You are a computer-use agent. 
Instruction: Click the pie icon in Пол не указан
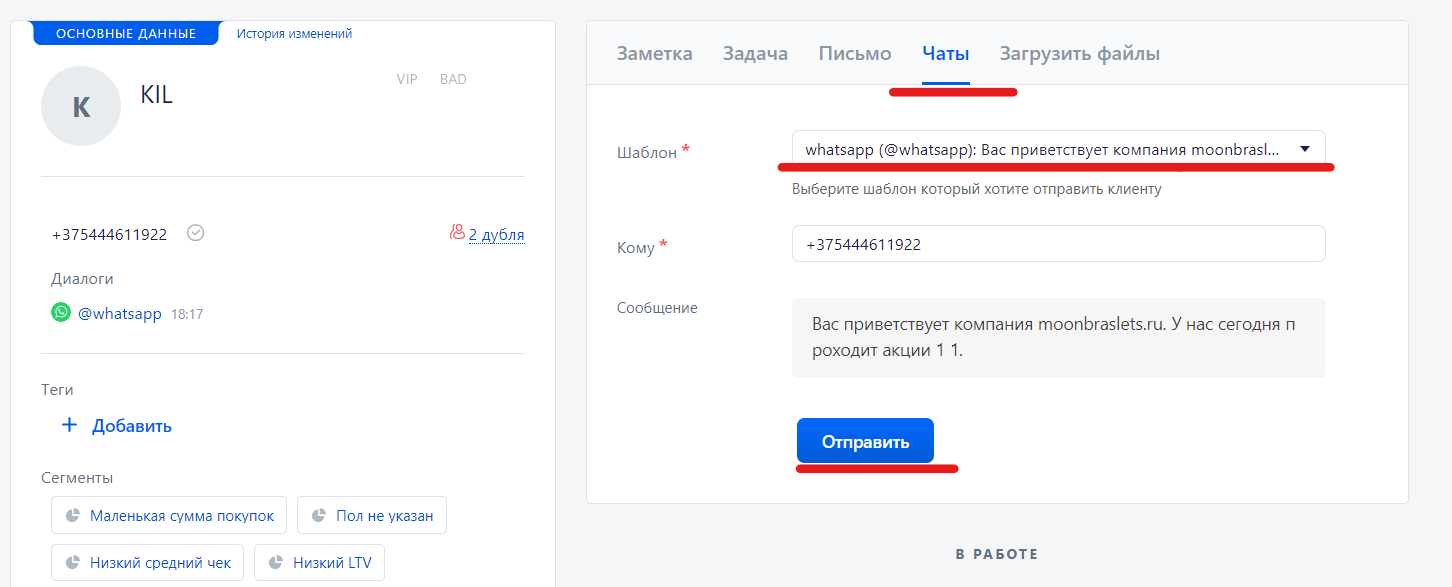318,516
